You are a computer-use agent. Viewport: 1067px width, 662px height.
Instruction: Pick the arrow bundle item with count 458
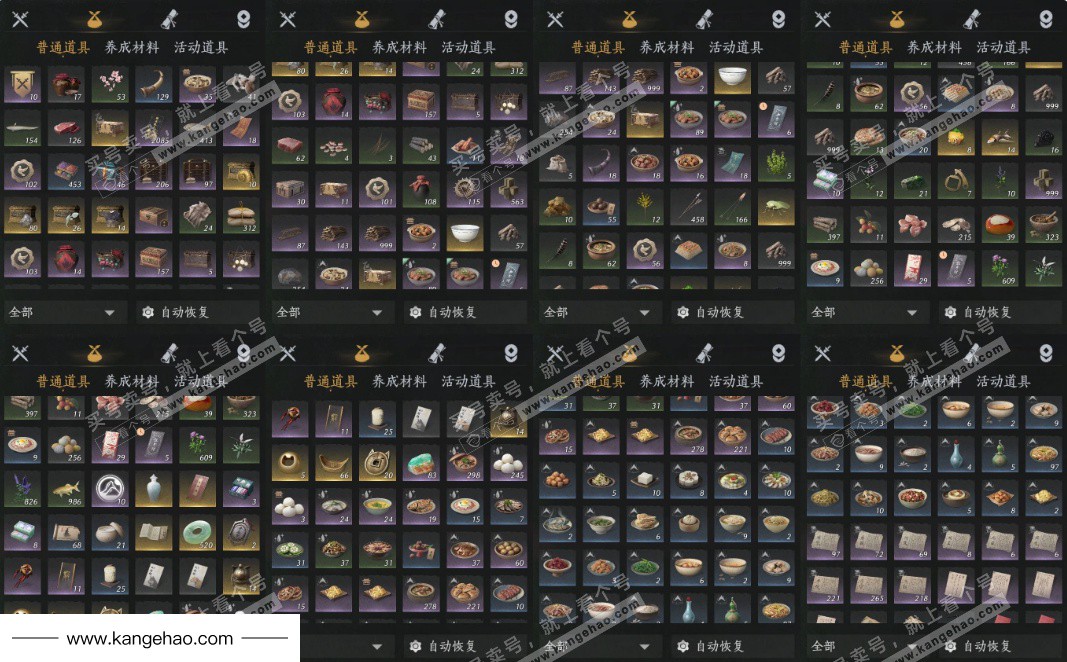[x=689, y=207]
